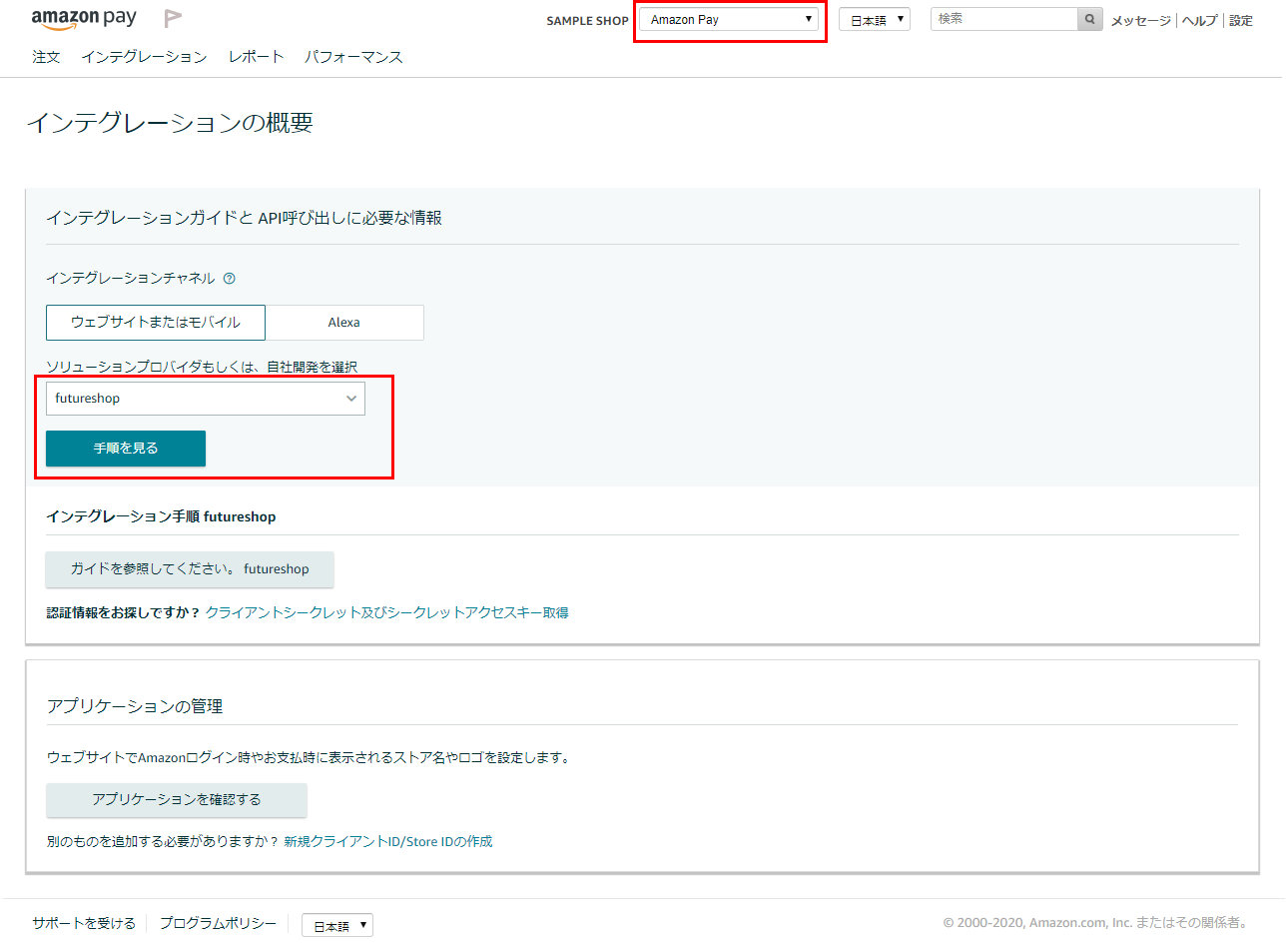Open the 新規クライアントID/Store IDの作成 link
1288x947 pixels.
[x=388, y=842]
